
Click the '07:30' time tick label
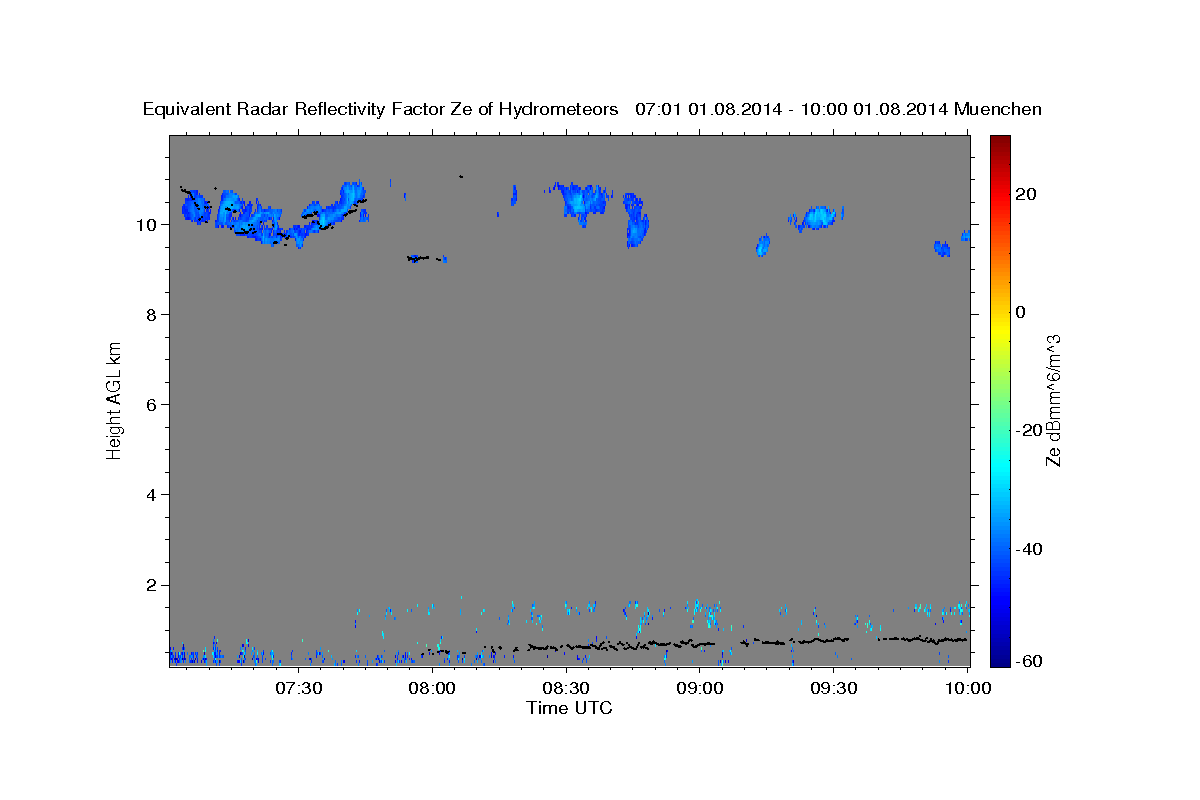point(299,688)
